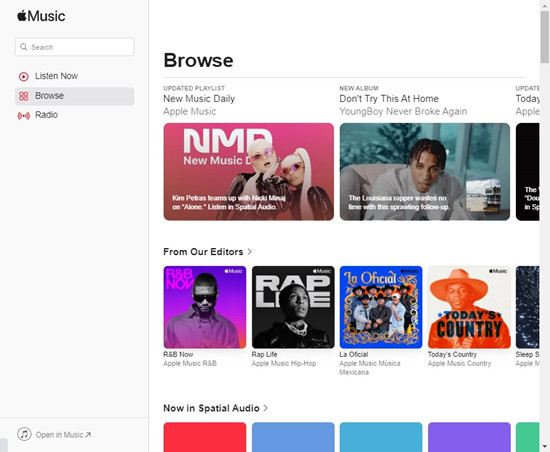This screenshot has height=452, width=550.
Task: Open the From Our Editors heading
Action: tap(203, 252)
